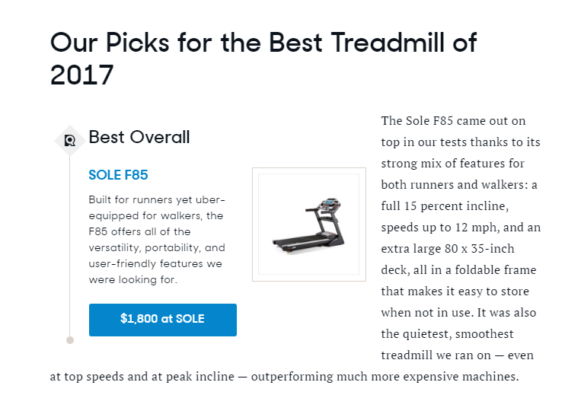This screenshot has height=395, width=565.
Task: Click the 'full 15 percent incline' text
Action: coord(445,206)
